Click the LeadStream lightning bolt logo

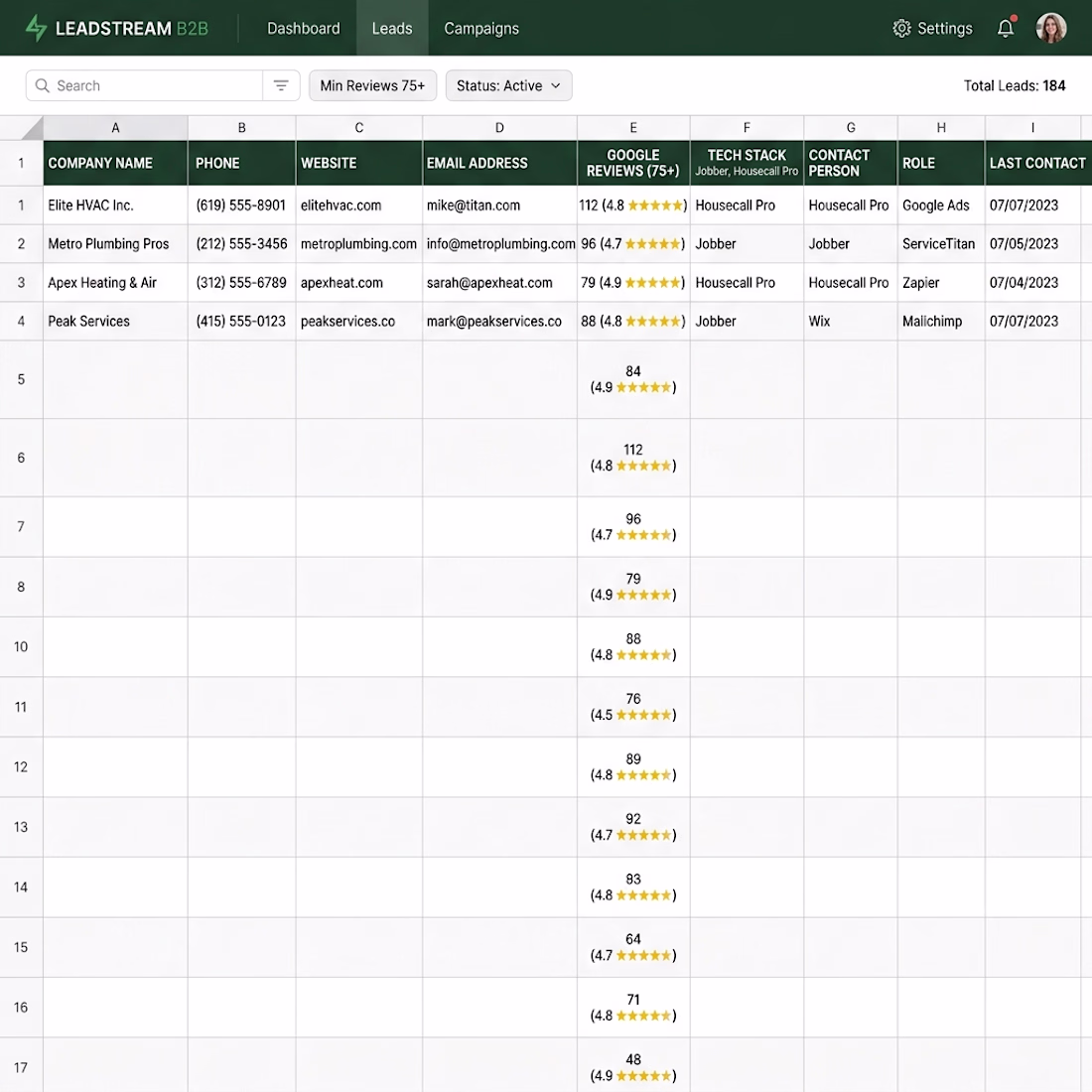coord(36,28)
